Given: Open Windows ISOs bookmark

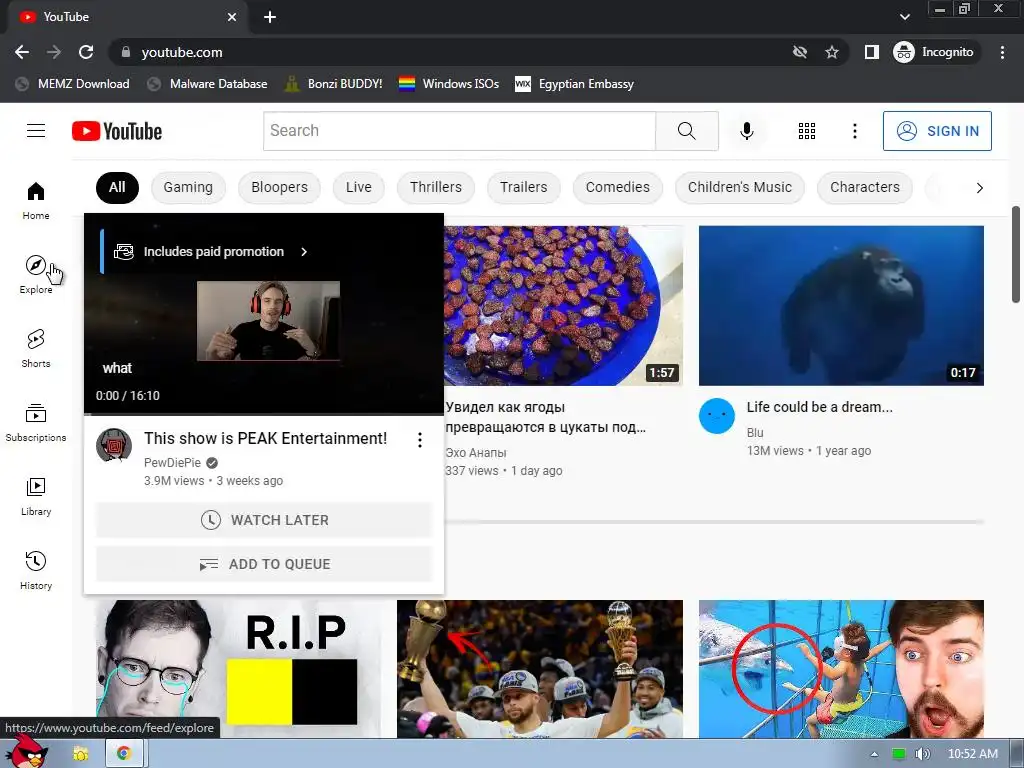Looking at the screenshot, I should (x=449, y=84).
